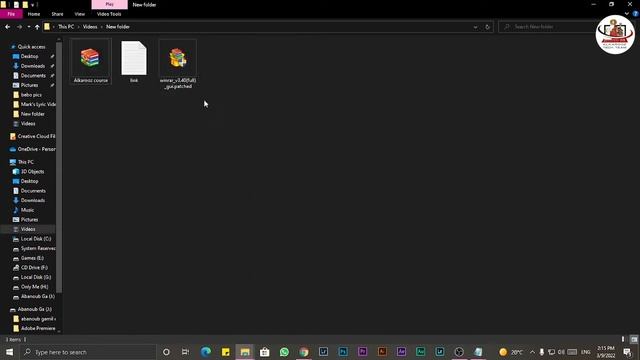
Task: Open the Video Tools ribbon tab
Action: pyautogui.click(x=109, y=14)
